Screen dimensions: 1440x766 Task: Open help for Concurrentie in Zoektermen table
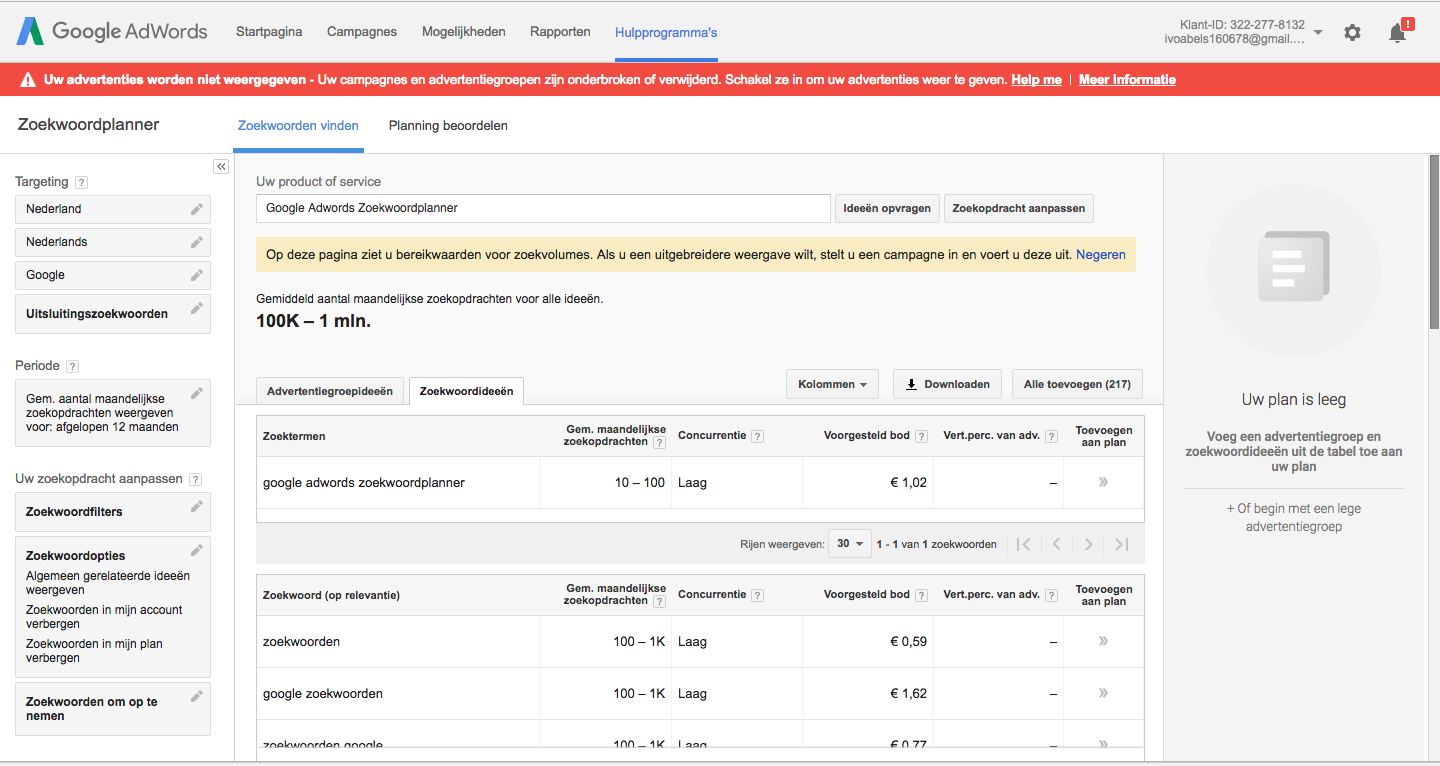click(757, 436)
